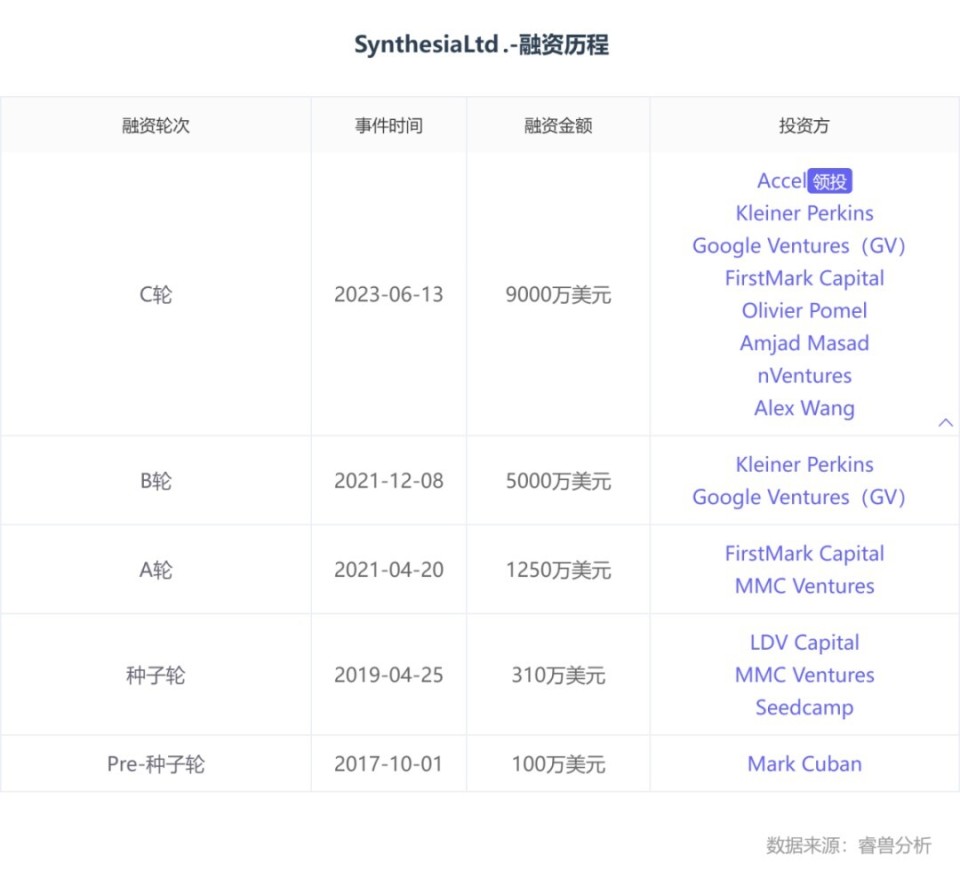The height and width of the screenshot is (895, 960).
Task: Select the A轮 round cell
Action: 156,570
